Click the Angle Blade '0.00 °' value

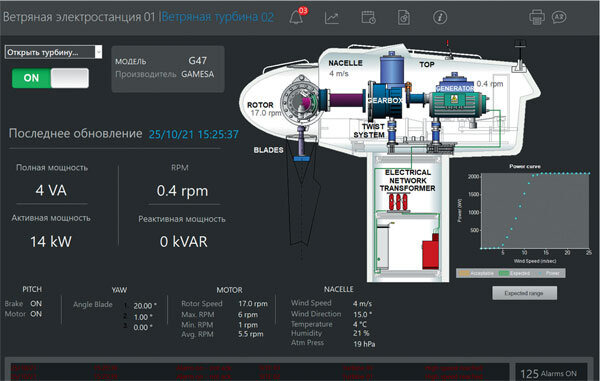143,327
